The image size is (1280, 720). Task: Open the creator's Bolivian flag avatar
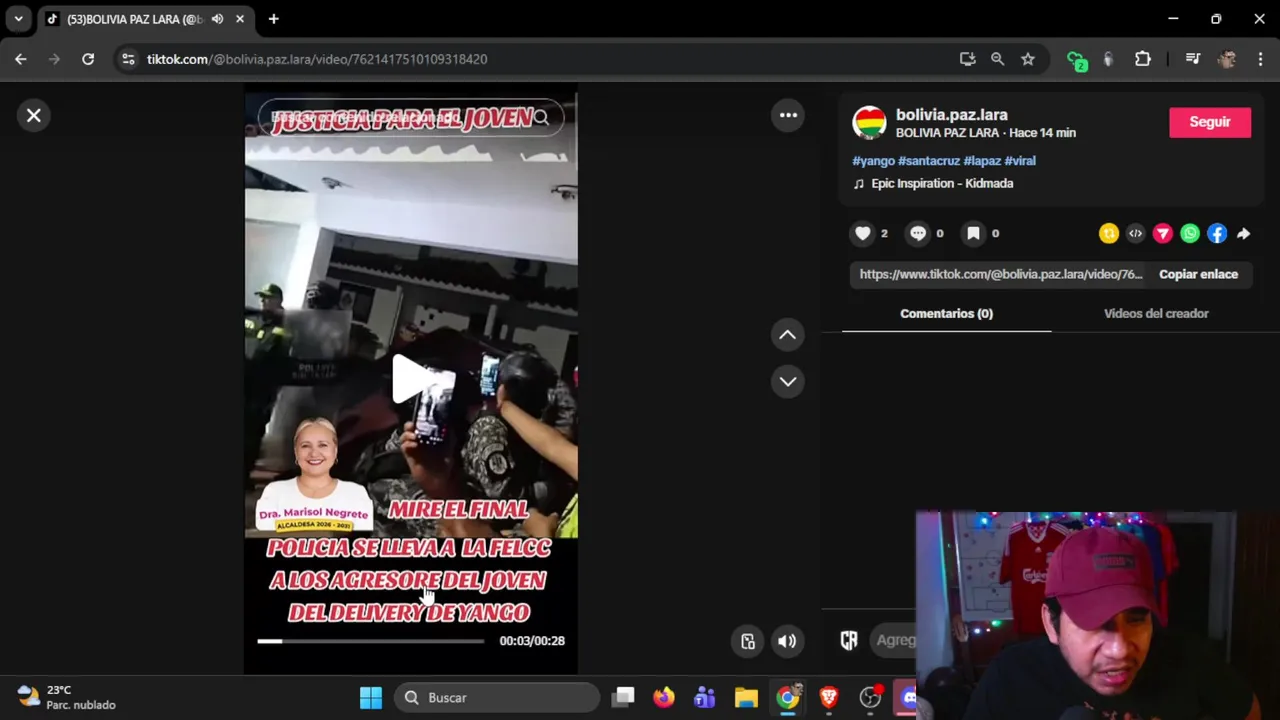[869, 122]
